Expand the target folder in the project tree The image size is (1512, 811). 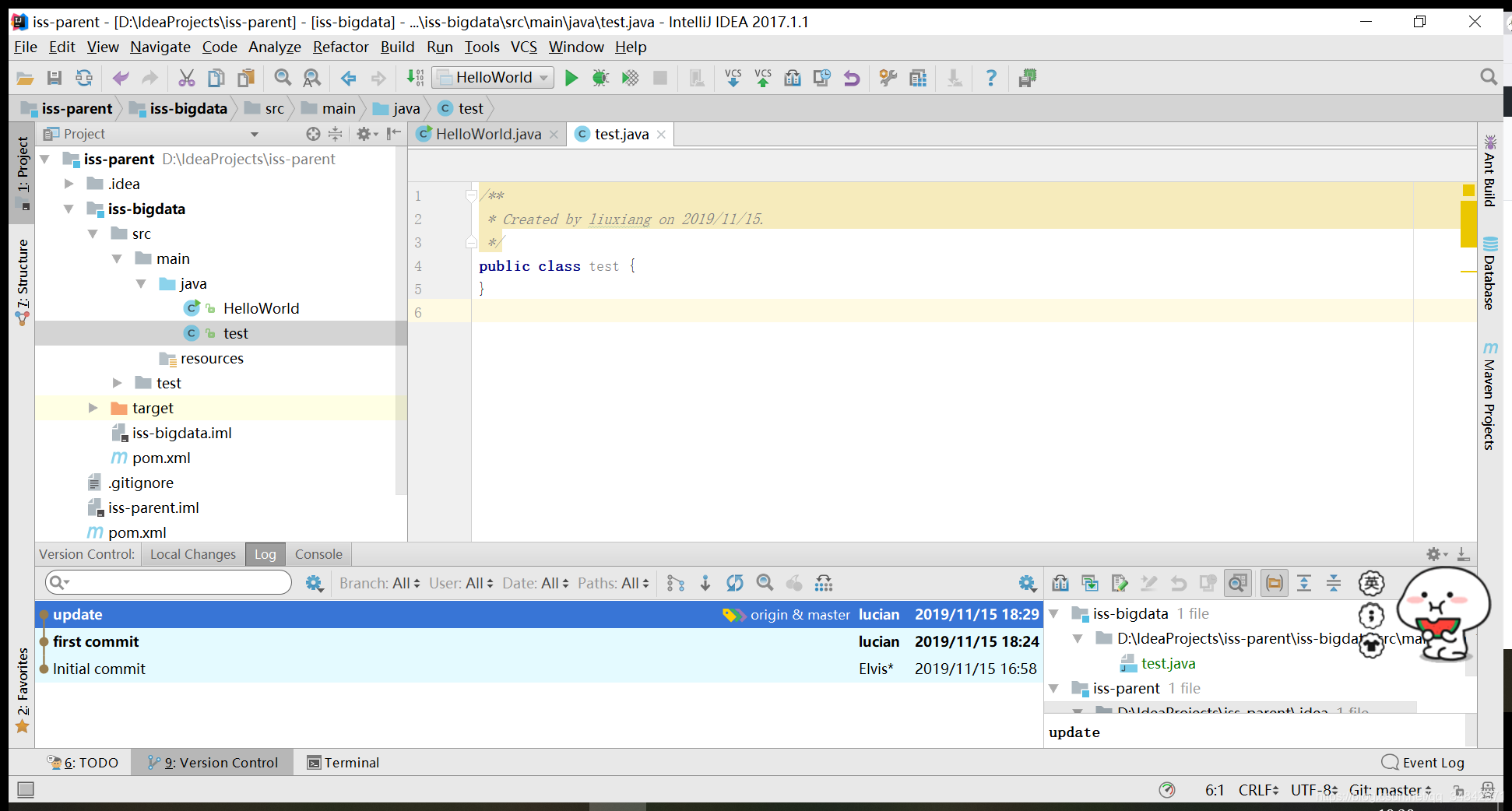coord(93,408)
